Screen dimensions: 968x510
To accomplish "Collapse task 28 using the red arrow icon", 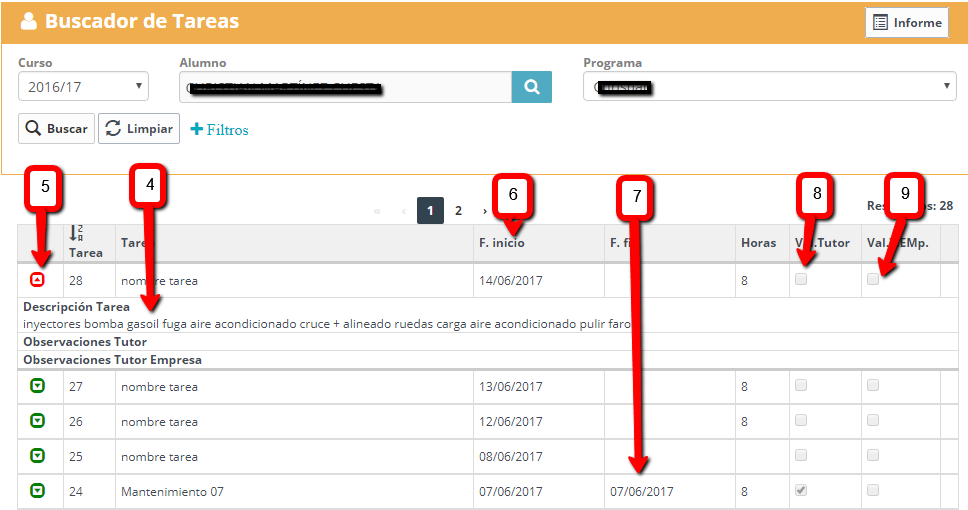I will coord(37,280).
